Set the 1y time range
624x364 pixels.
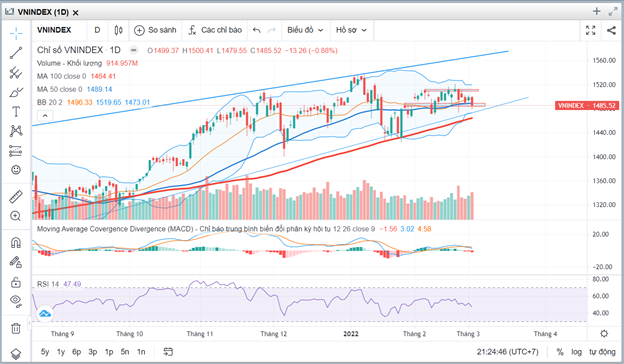coord(61,352)
